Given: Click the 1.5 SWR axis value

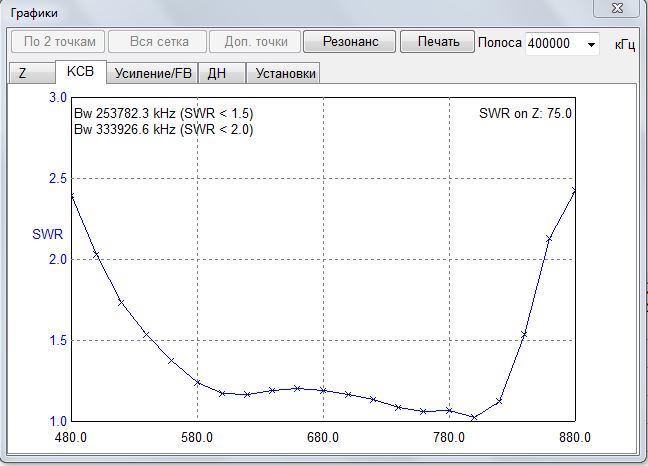Looking at the screenshot, I should [x=58, y=340].
